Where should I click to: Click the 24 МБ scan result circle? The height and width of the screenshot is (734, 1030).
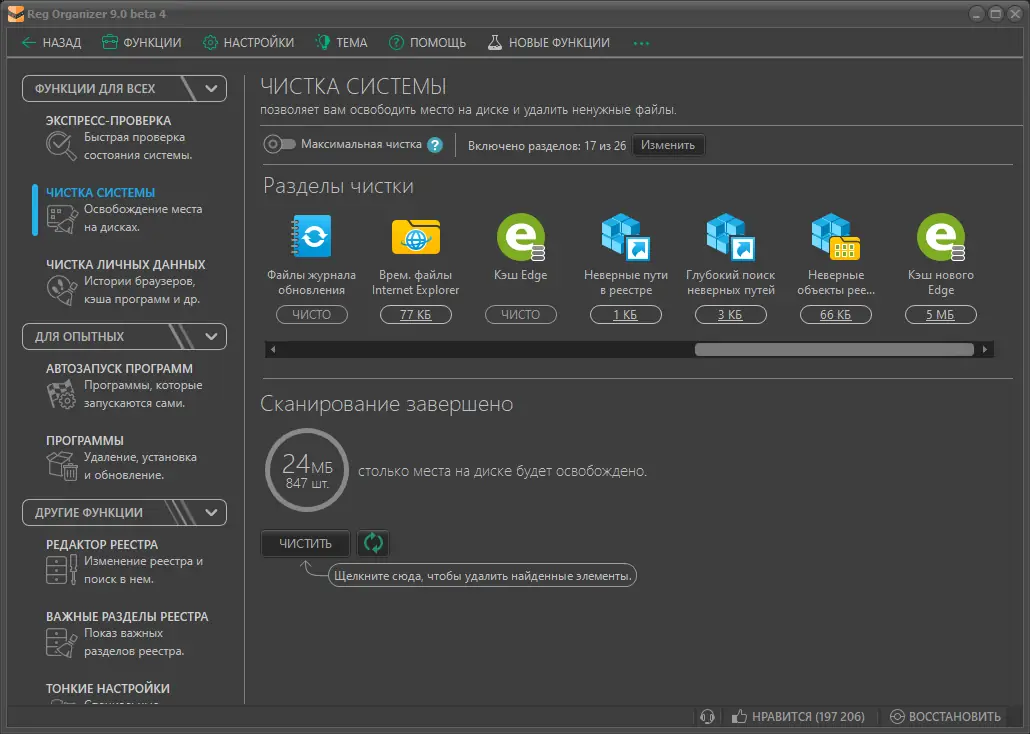coord(307,470)
